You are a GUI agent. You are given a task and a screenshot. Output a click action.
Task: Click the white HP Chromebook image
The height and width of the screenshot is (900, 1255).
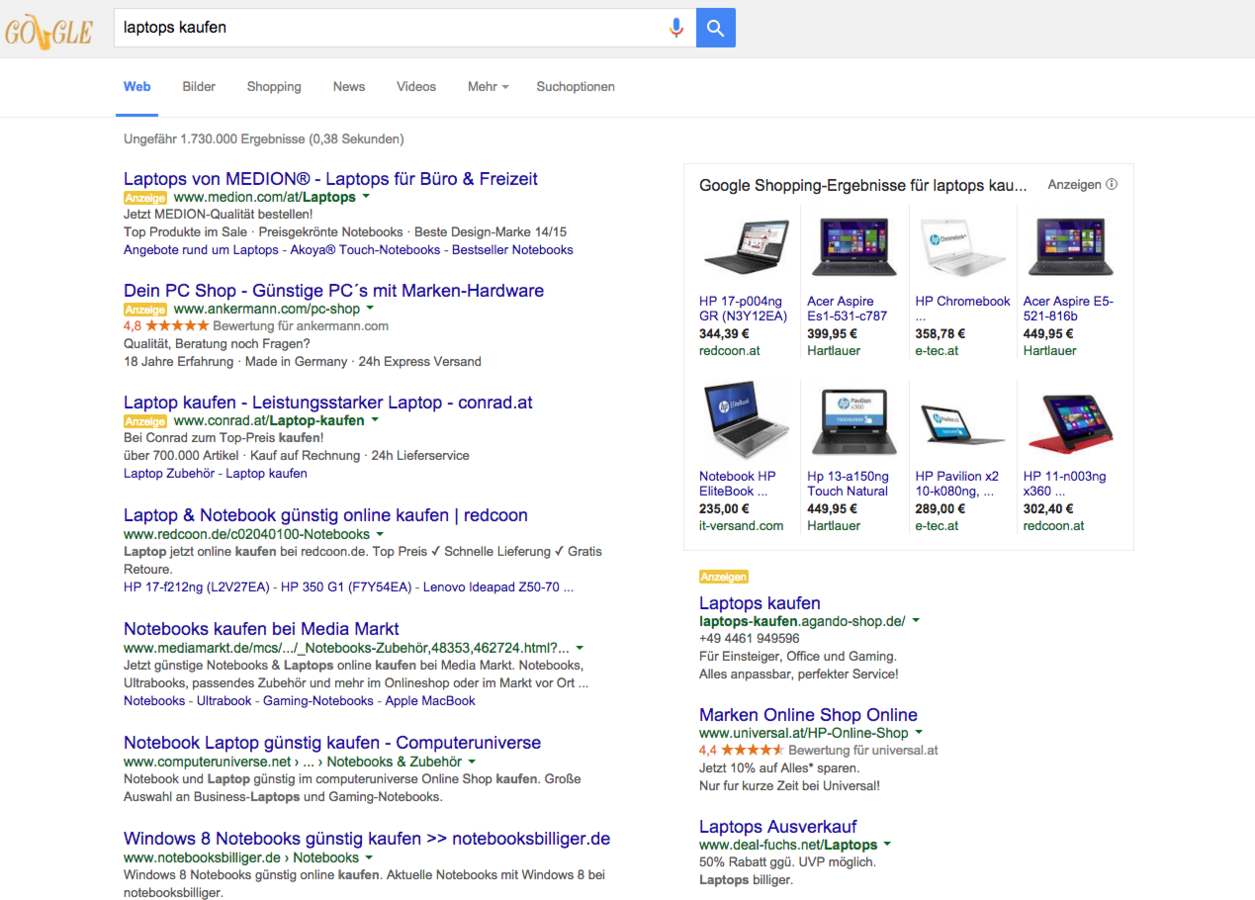pyautogui.click(x=962, y=247)
